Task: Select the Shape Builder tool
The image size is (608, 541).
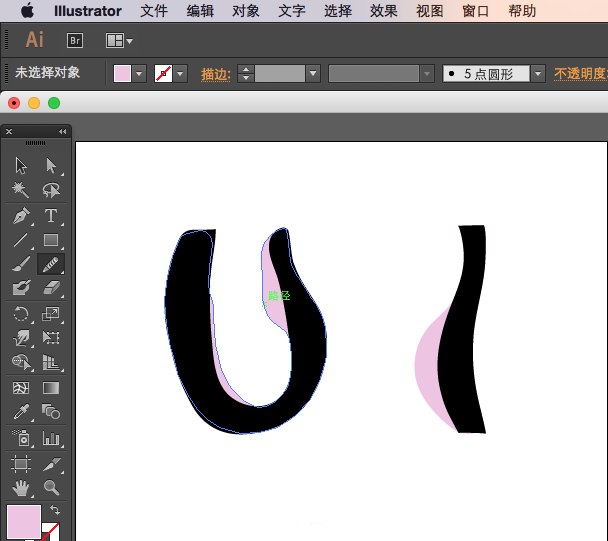Action: [x=21, y=362]
